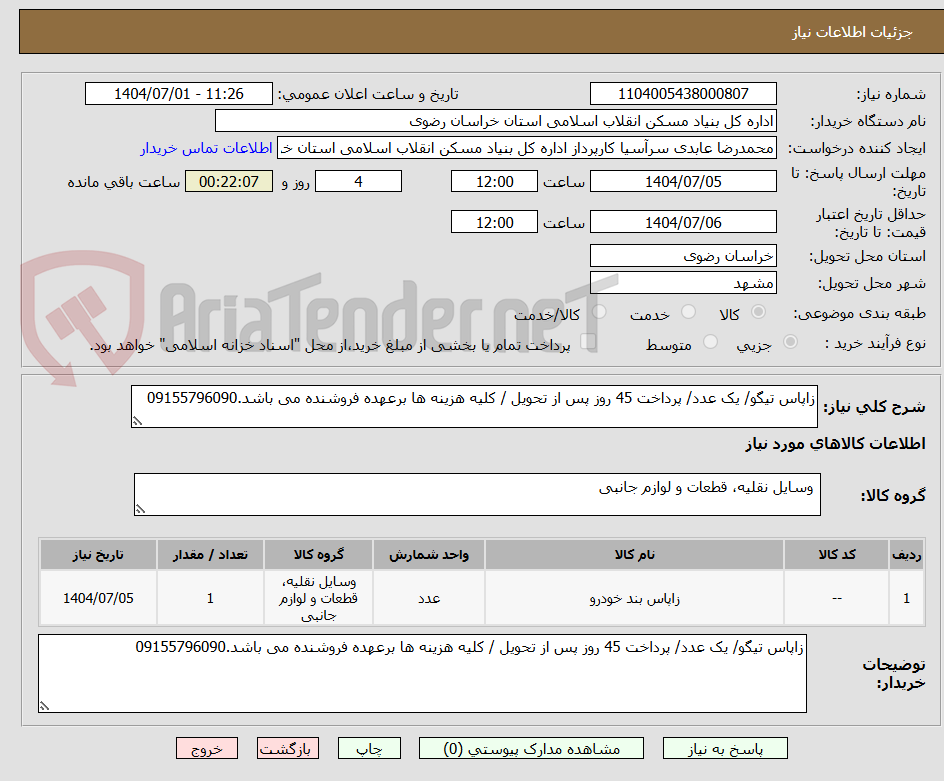Click the resize handle icon of the need description box
This screenshot has height=781, width=944.
tap(137, 420)
